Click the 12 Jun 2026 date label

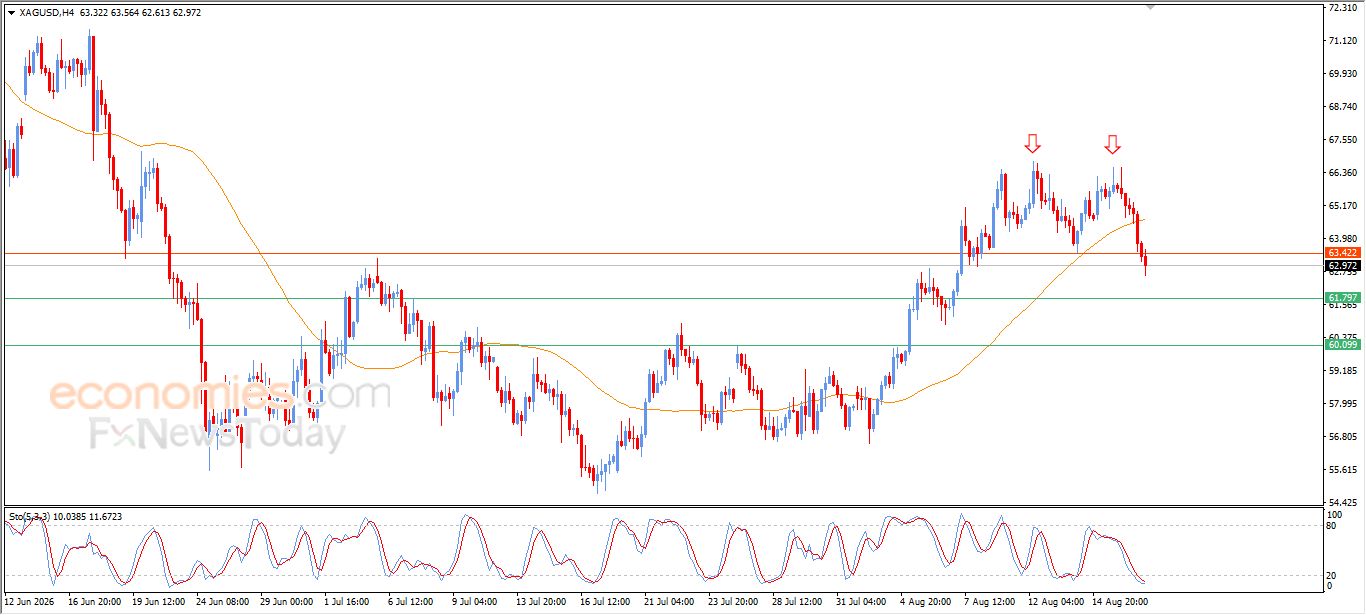pos(28,603)
